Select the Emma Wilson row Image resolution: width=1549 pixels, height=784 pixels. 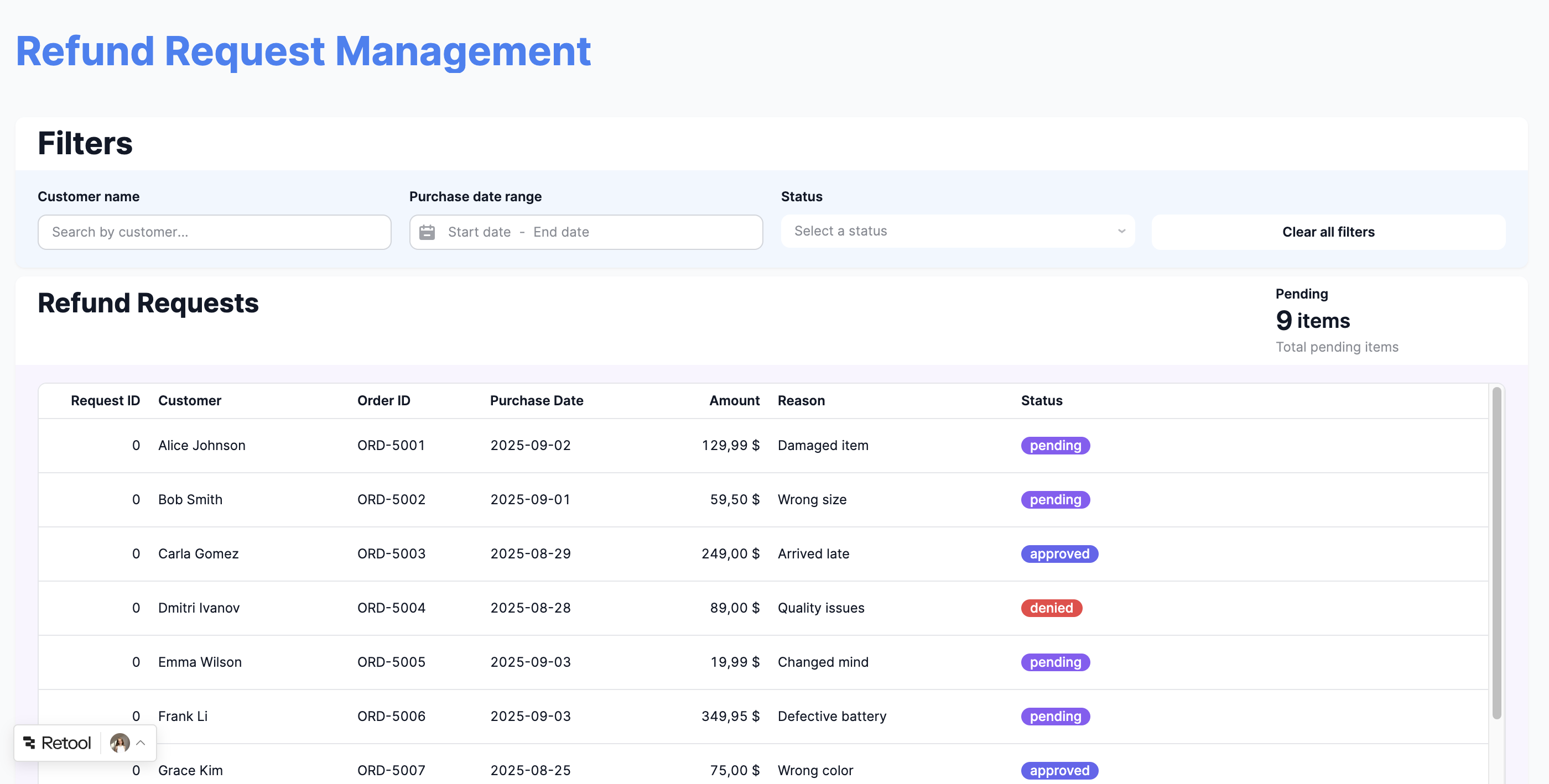pyautogui.click(x=200, y=662)
